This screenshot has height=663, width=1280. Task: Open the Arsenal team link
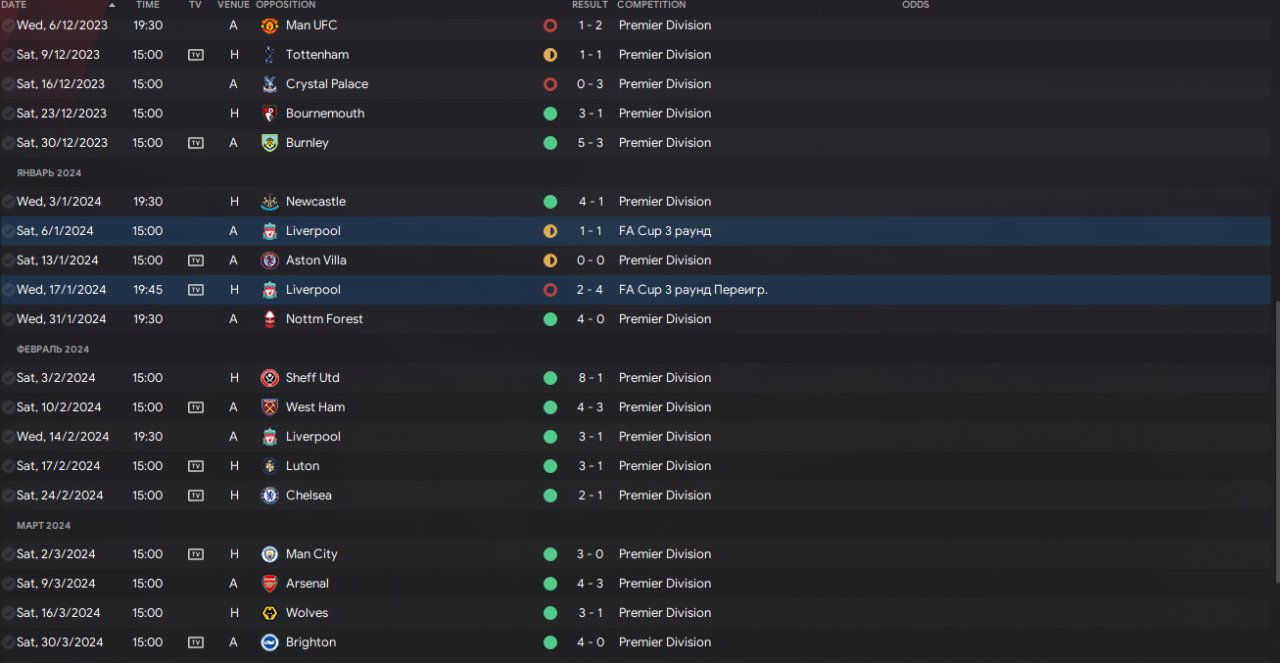pyautogui.click(x=307, y=583)
